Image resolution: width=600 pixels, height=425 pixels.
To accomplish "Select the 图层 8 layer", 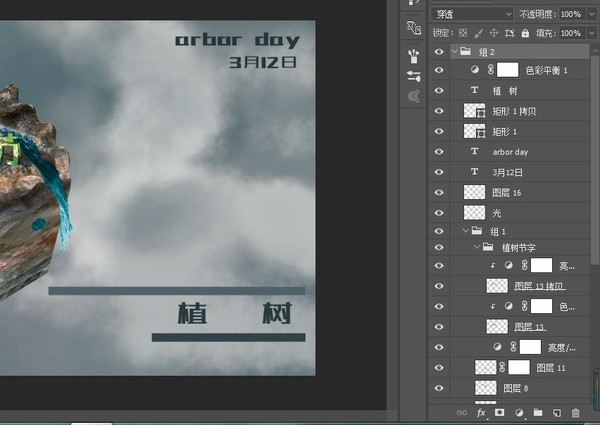I will (x=519, y=388).
